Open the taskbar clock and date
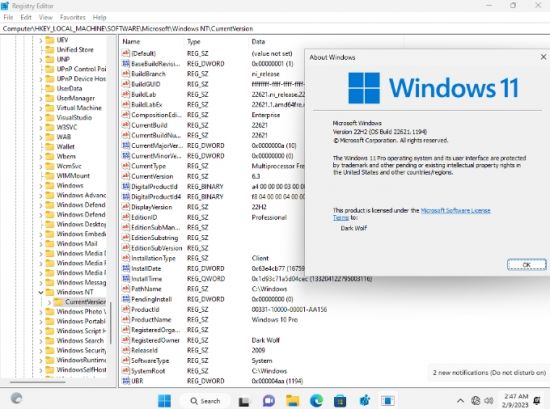The image size is (550, 409). point(516,401)
